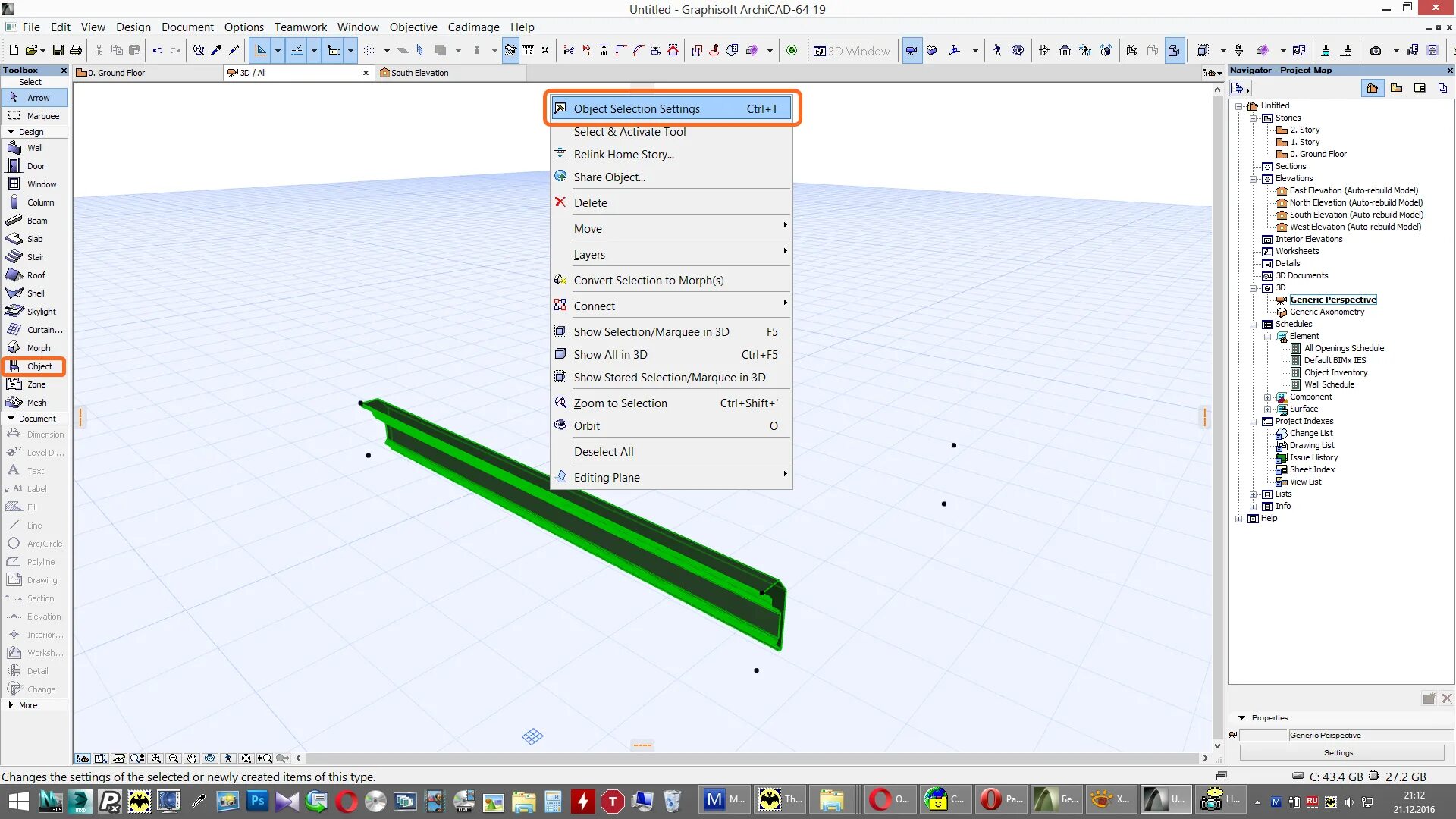Click the Save icon in toolbar
Image resolution: width=1456 pixels, height=819 pixels.
coord(58,51)
